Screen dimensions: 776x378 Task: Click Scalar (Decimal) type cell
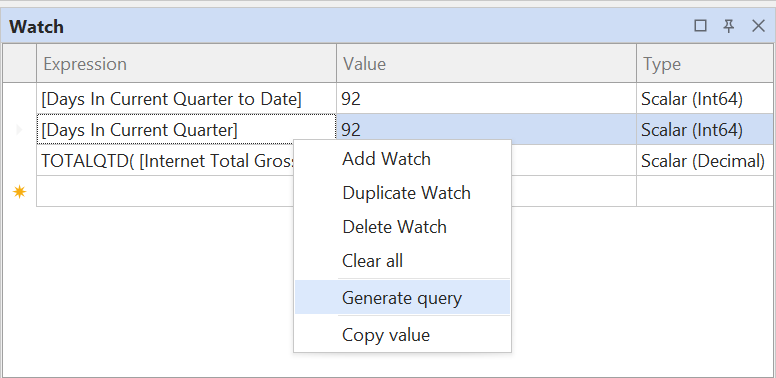tap(705, 161)
